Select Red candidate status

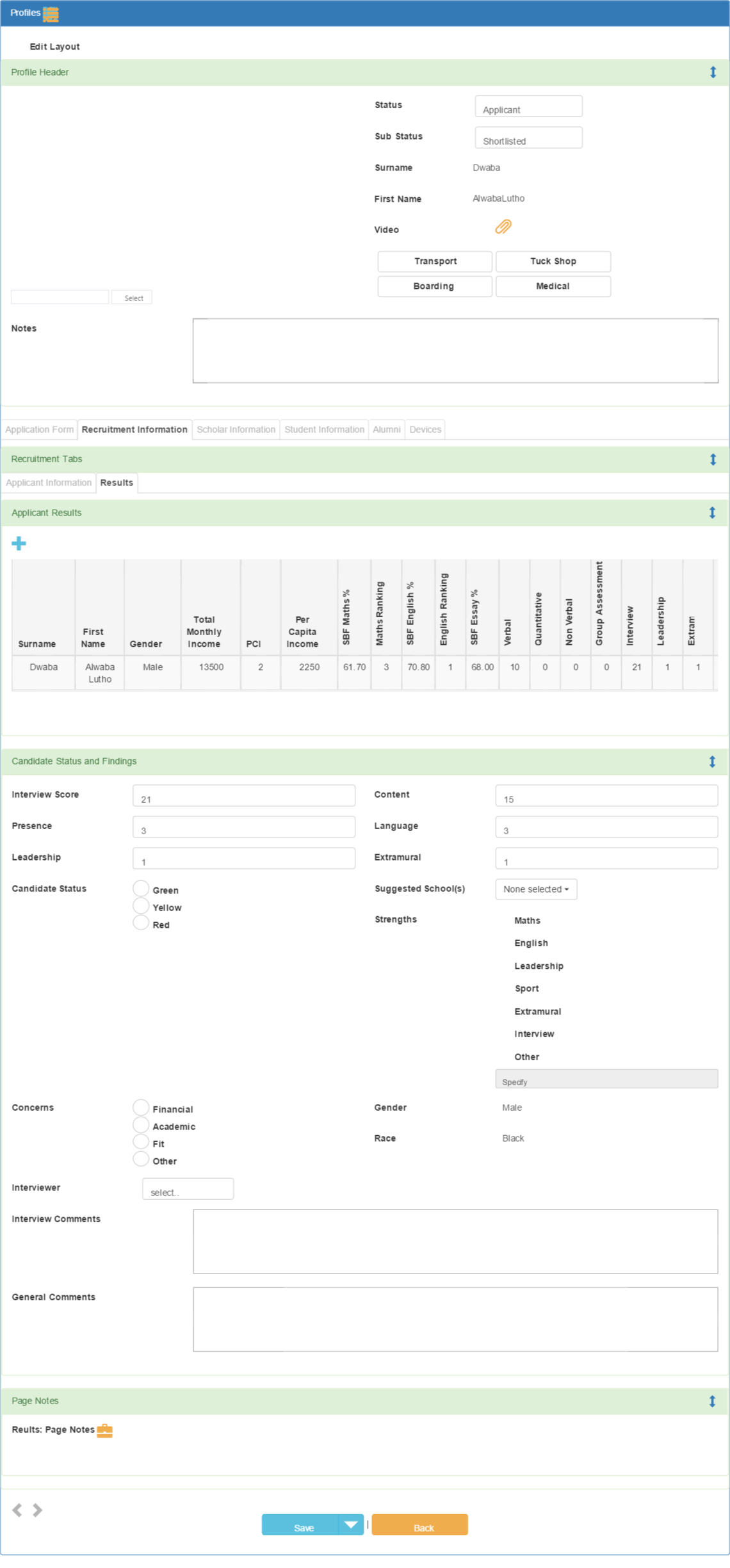pos(141,923)
